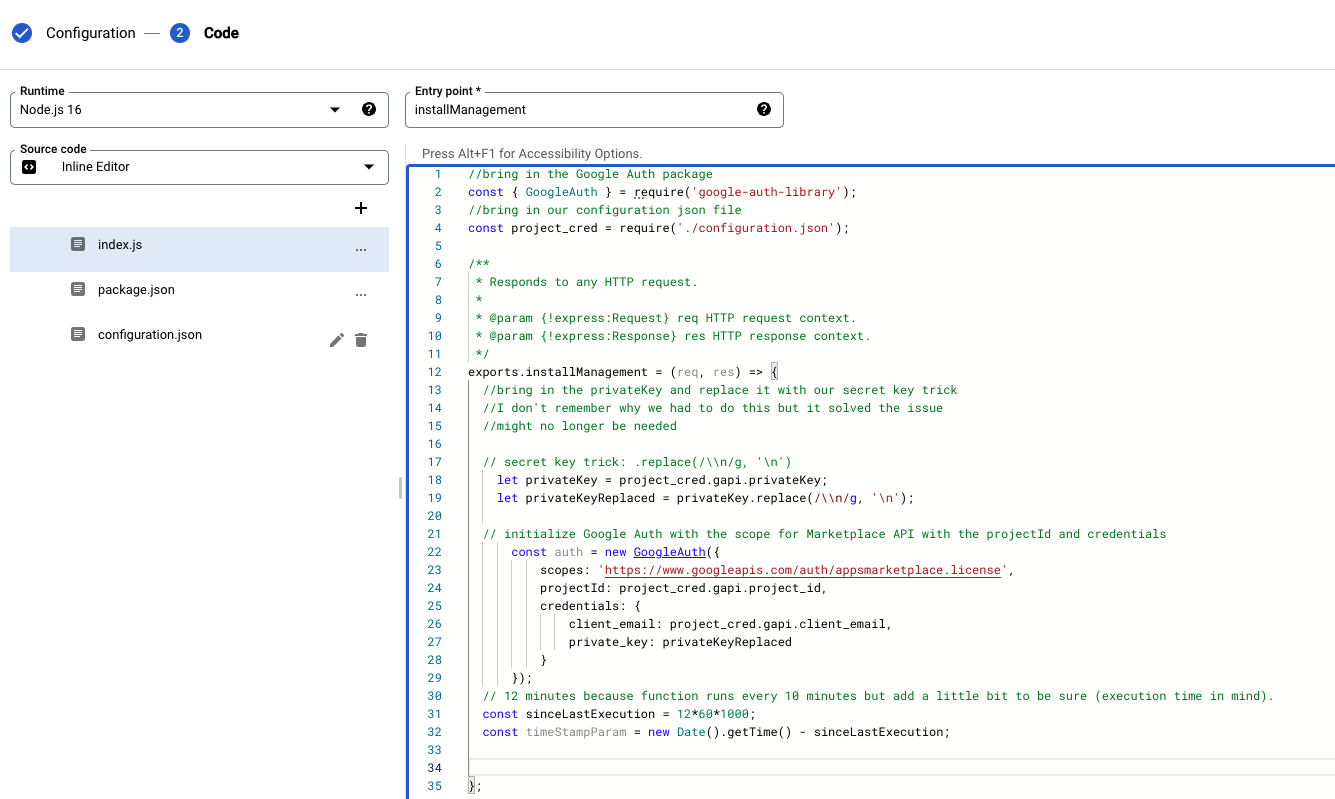1335x799 pixels.
Task: Click sinceLastExecution constant on line 31
Action: tap(590, 714)
